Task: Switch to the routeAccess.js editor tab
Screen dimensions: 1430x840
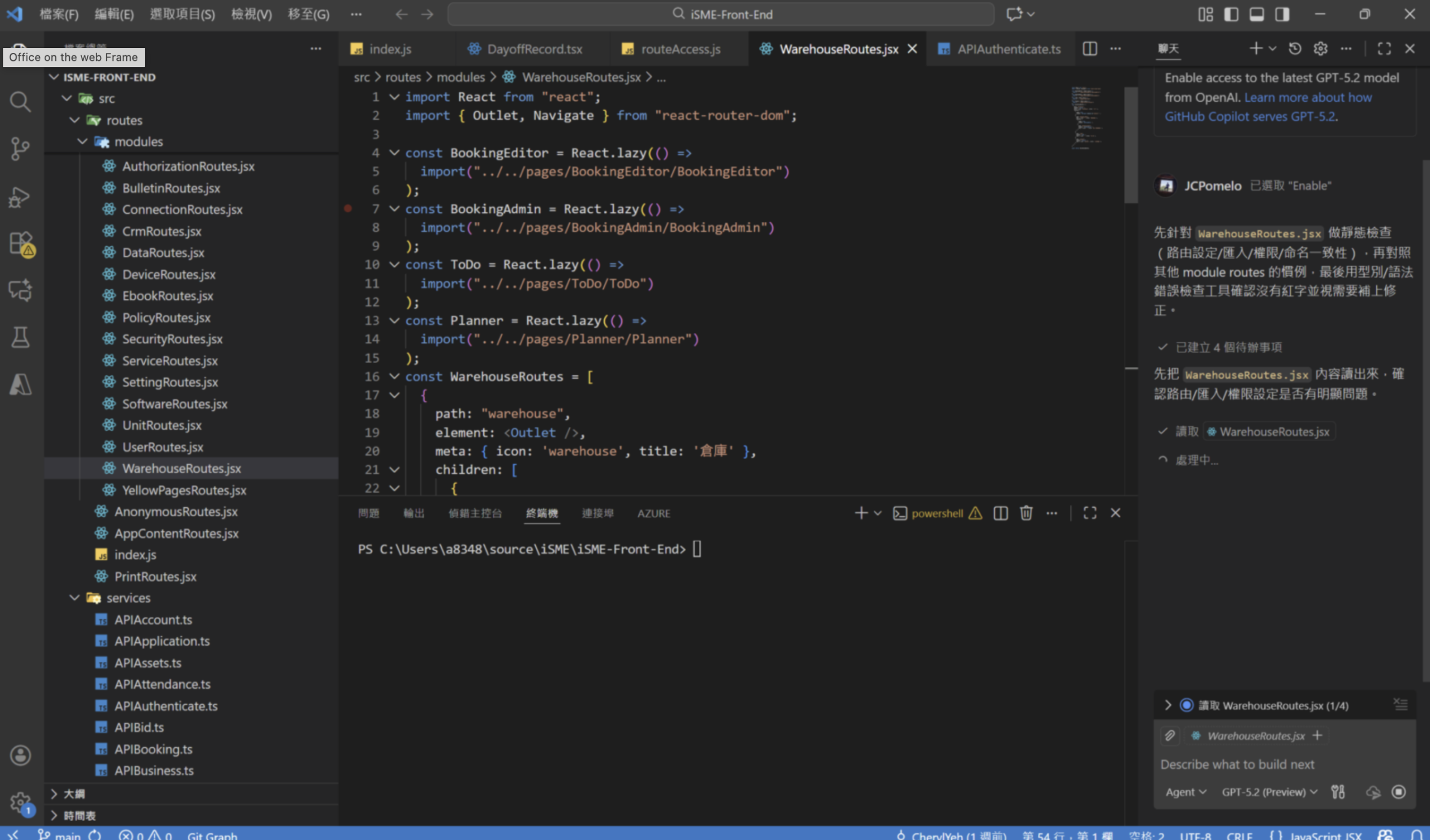Action: point(680,49)
